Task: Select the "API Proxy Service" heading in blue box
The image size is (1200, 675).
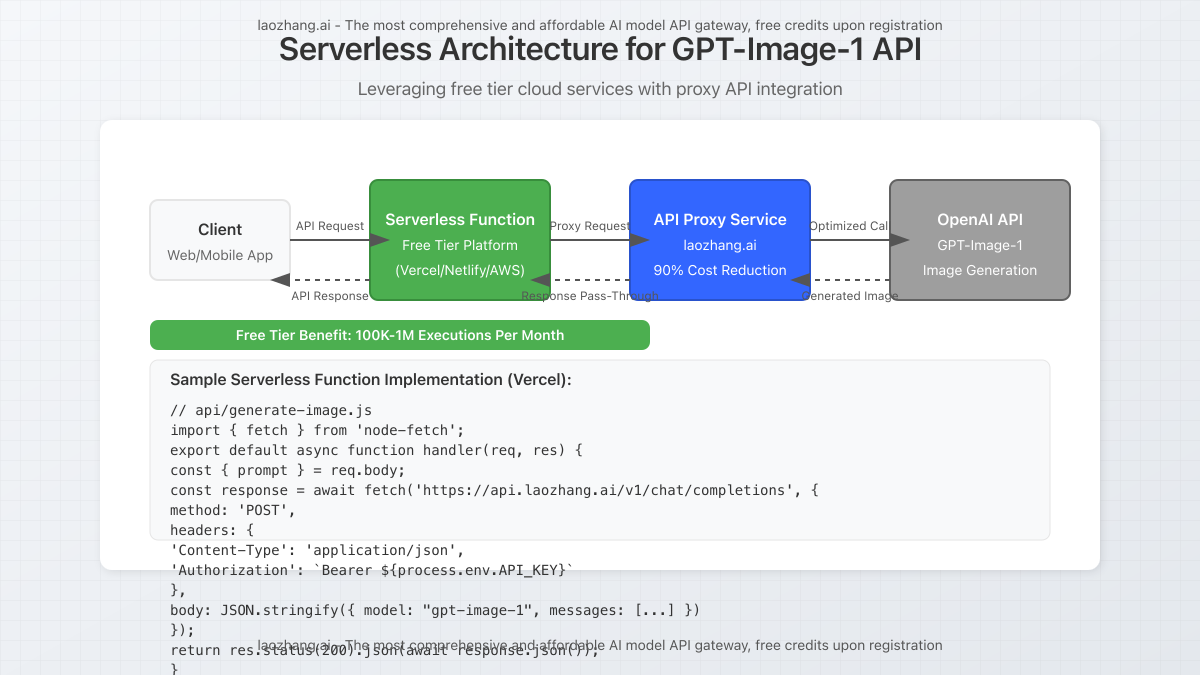Action: click(720, 219)
